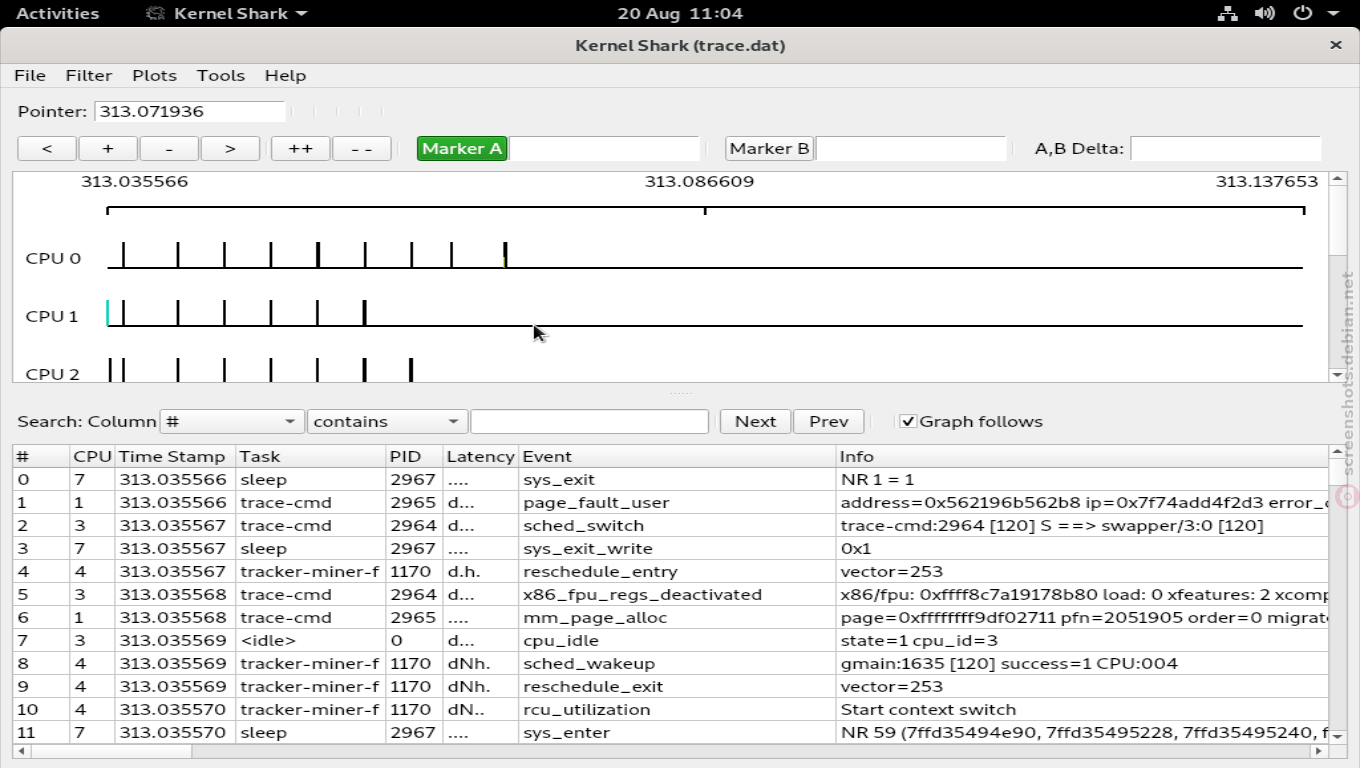Click the Prev search button
The height and width of the screenshot is (768, 1360).
[829, 422]
